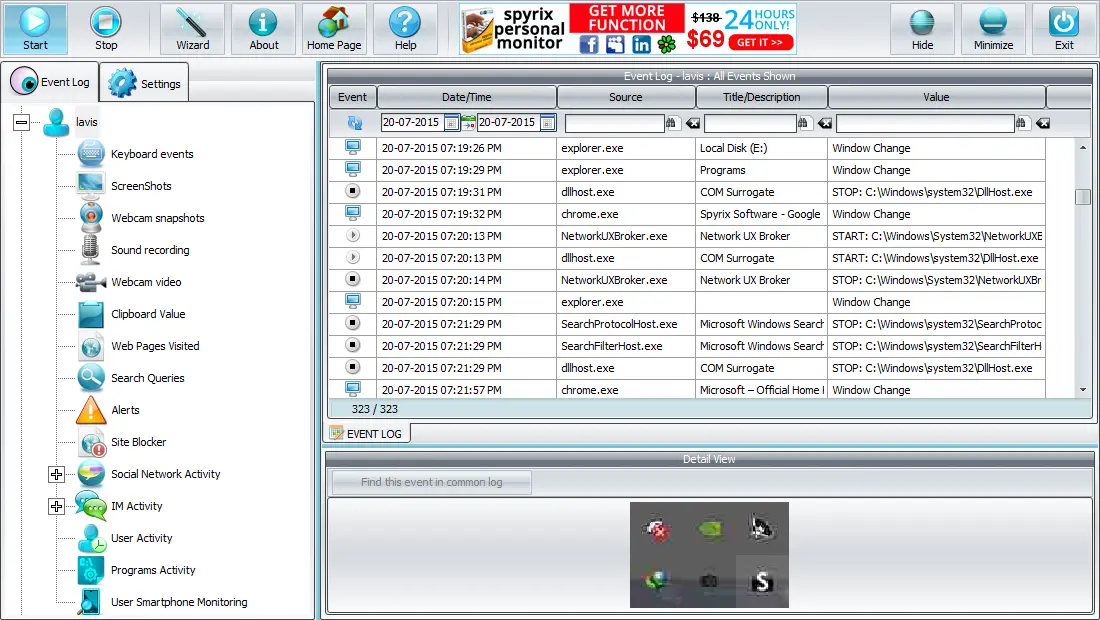The height and width of the screenshot is (620, 1100).
Task: Open Search Queries category
Action: pos(147,378)
